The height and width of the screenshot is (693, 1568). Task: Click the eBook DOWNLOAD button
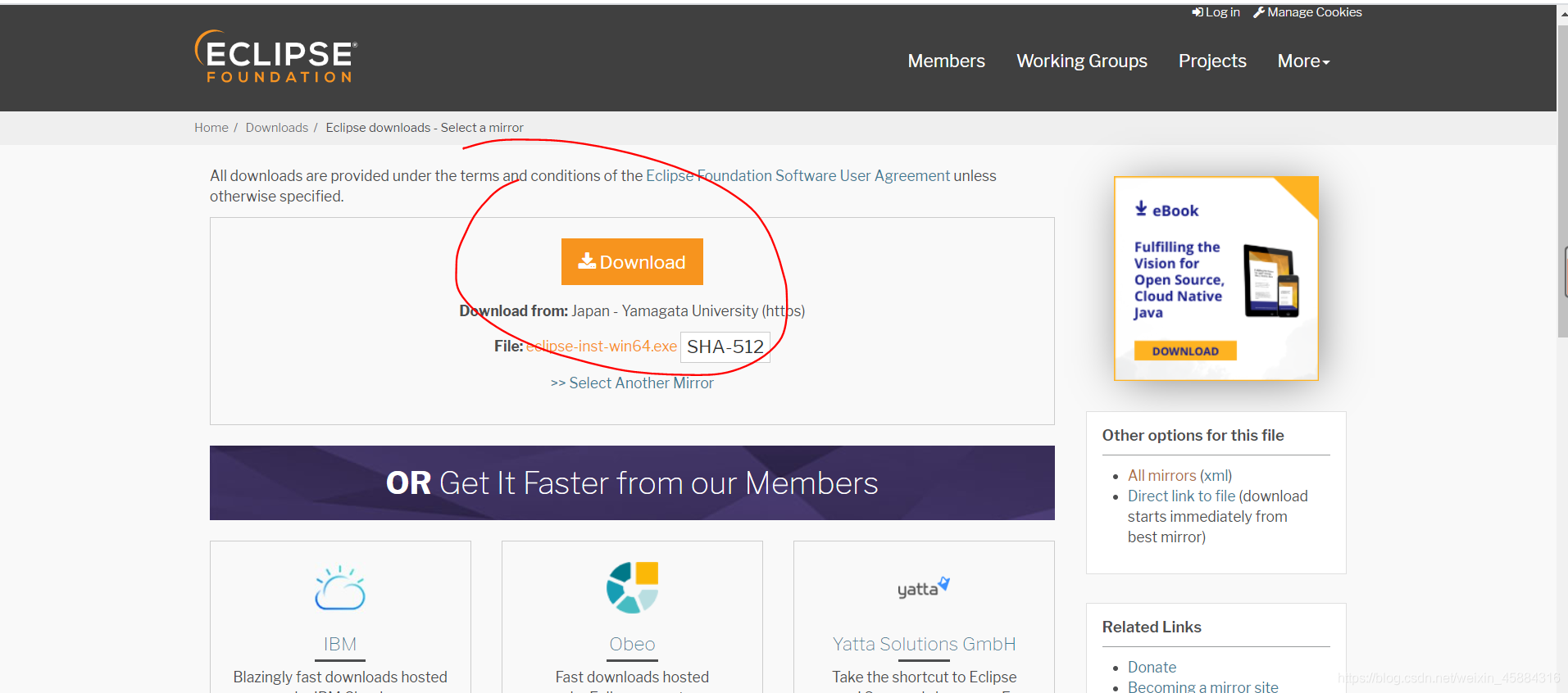tap(1185, 351)
